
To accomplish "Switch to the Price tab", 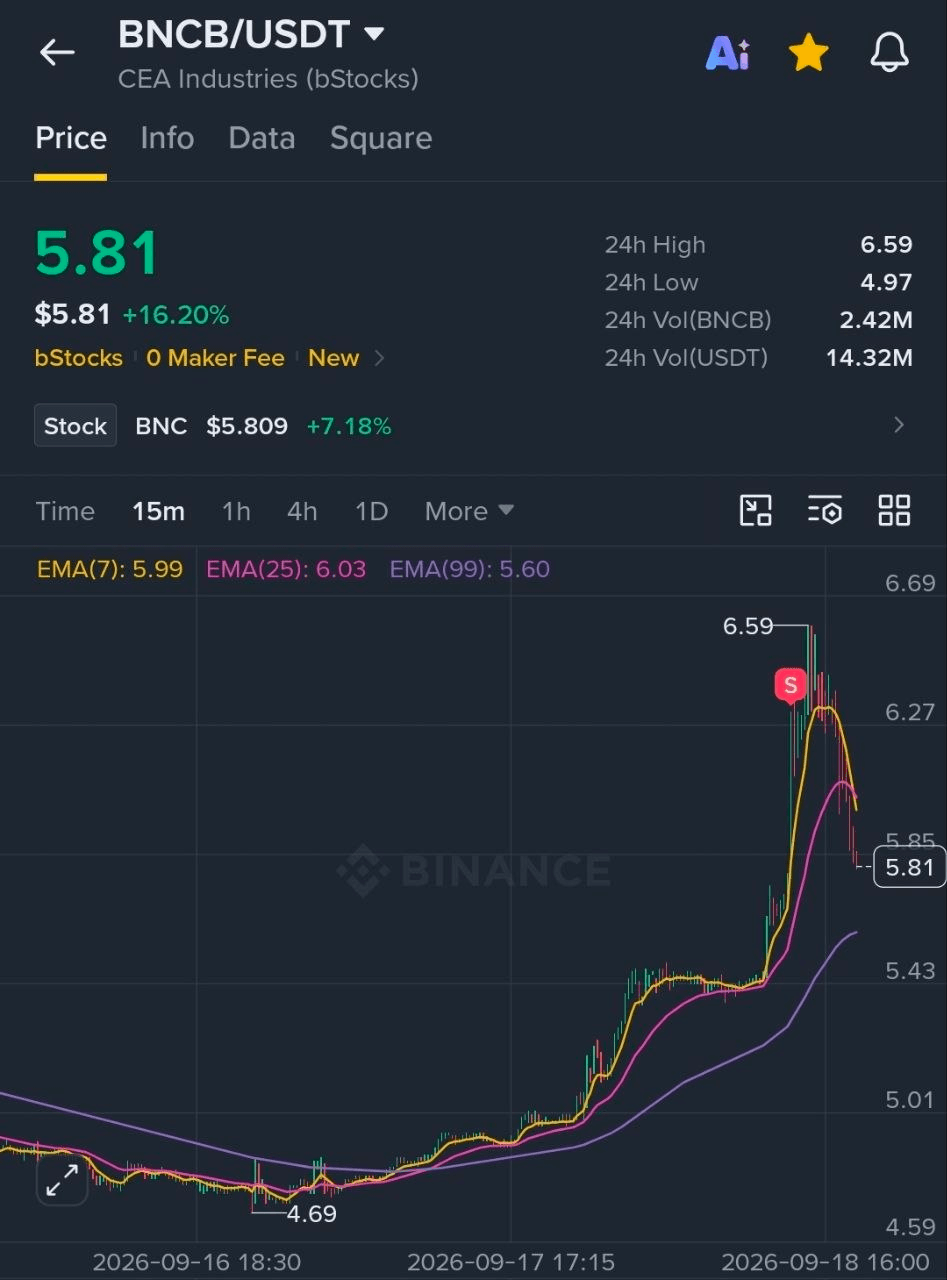I will [x=71, y=138].
